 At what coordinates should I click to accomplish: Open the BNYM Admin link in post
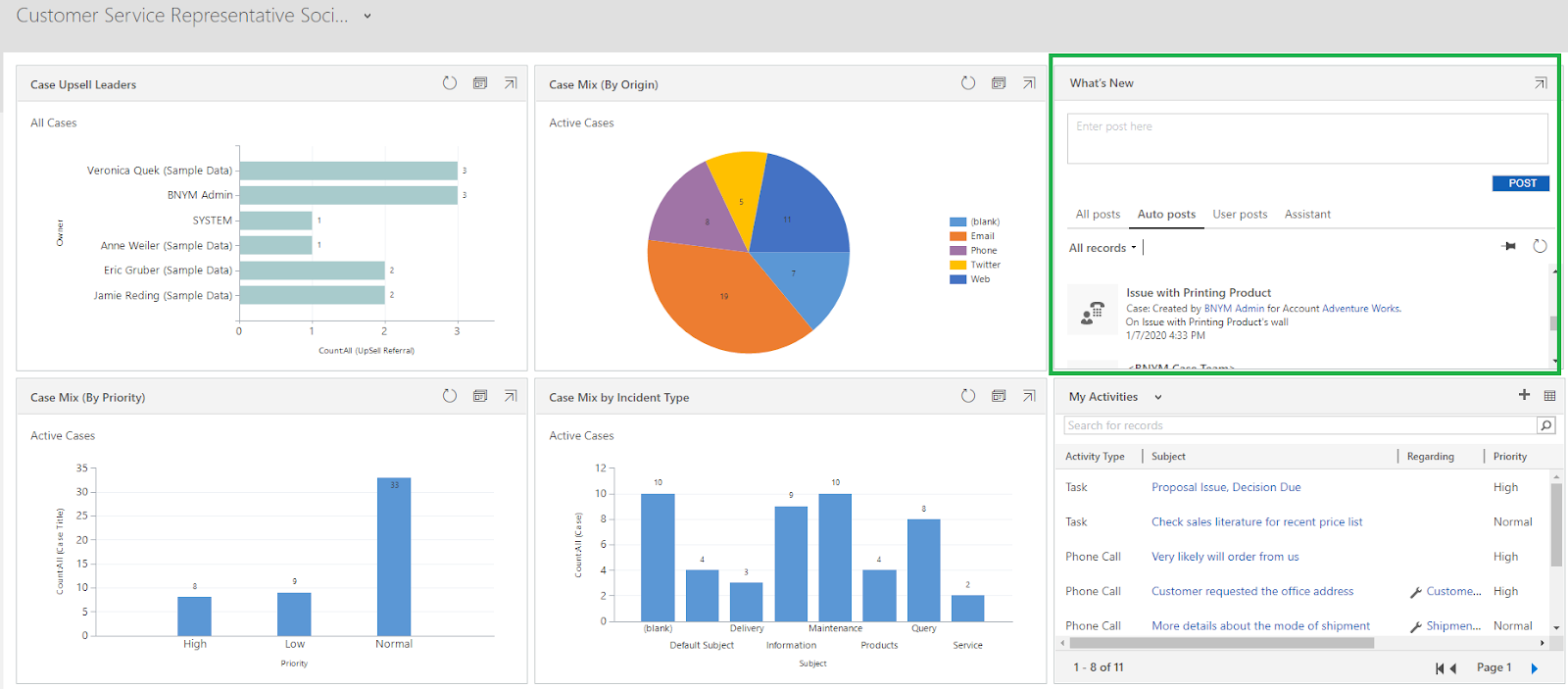[1234, 308]
